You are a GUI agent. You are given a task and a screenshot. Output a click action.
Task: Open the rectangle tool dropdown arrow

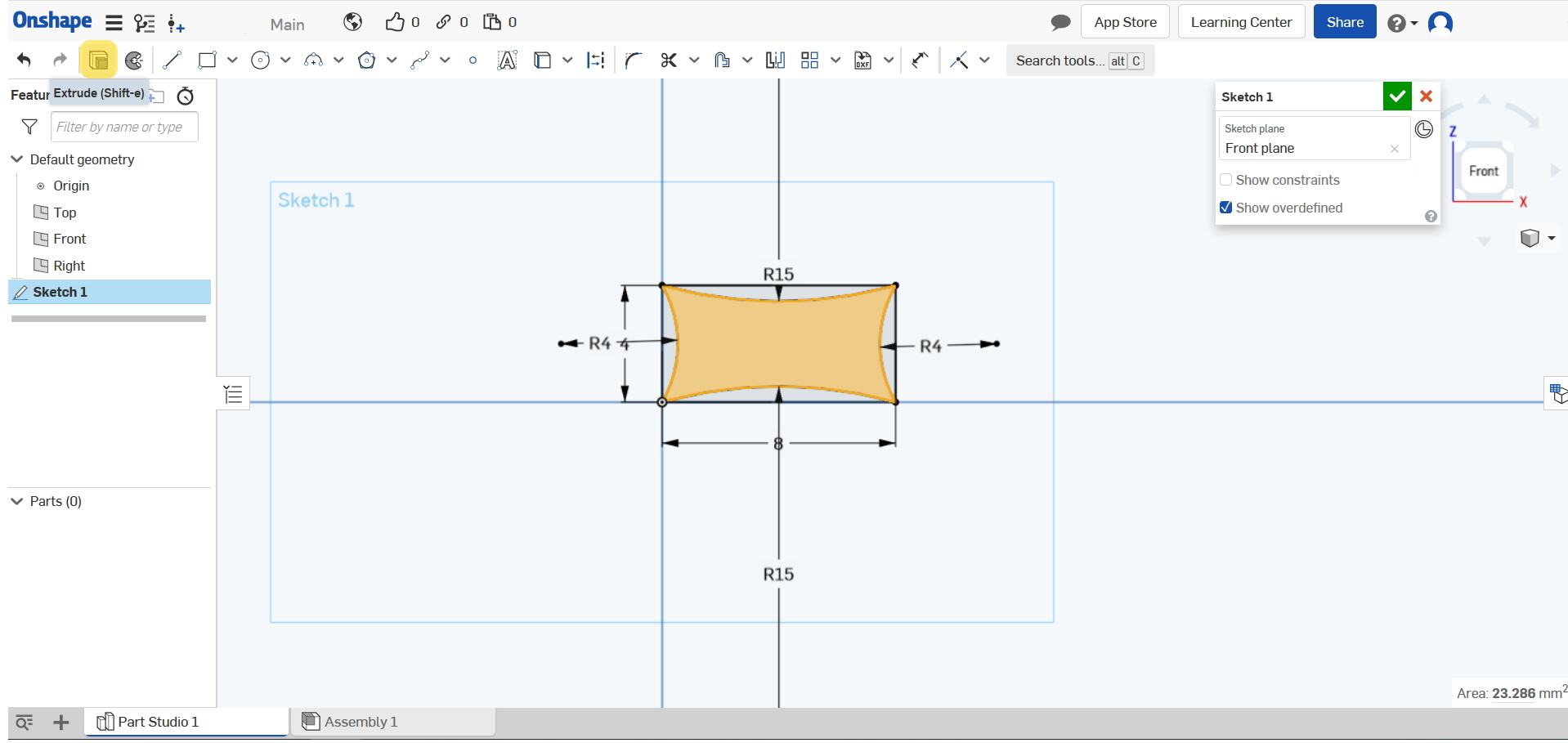click(232, 60)
